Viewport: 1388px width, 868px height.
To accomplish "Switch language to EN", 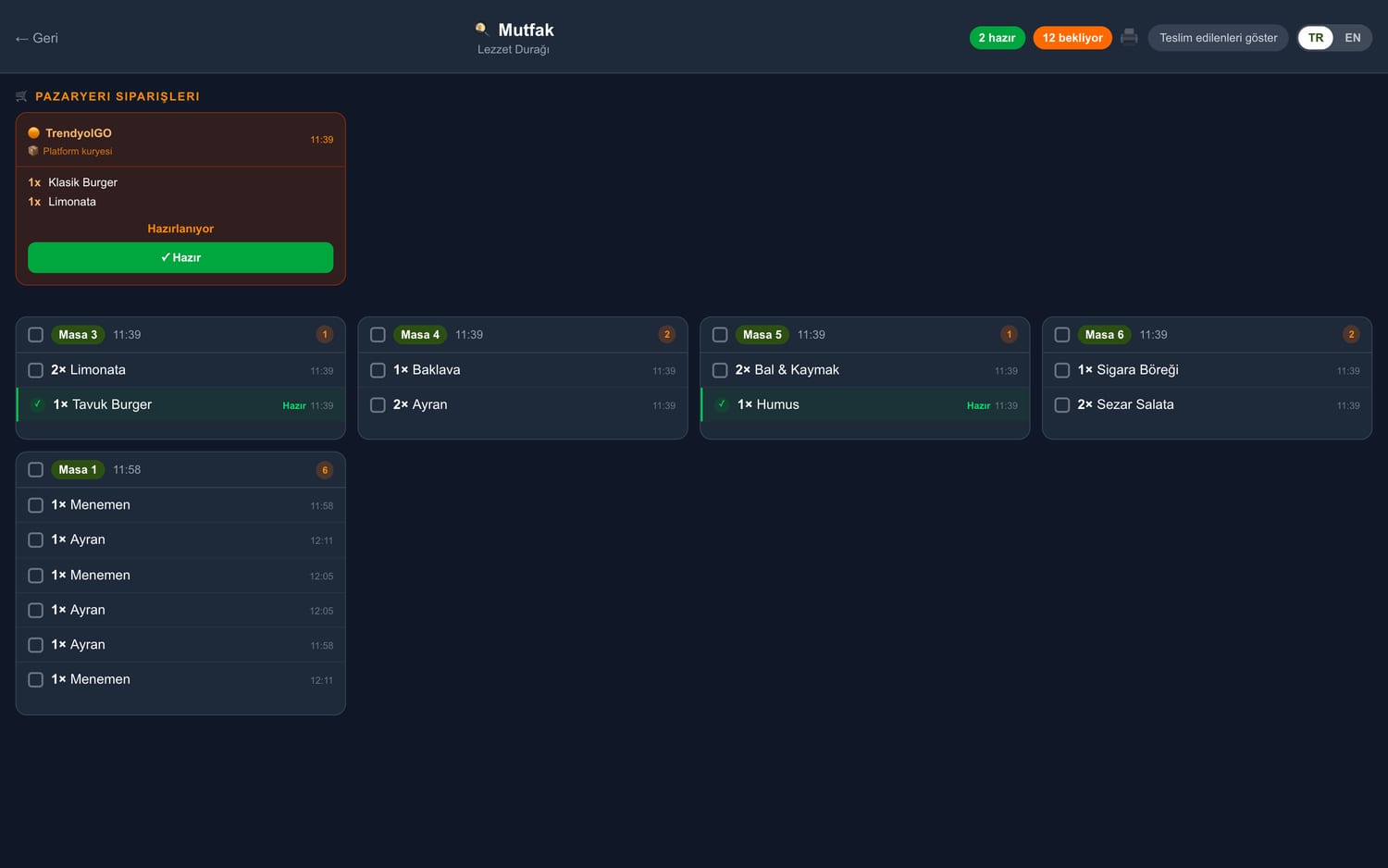I will click(1353, 38).
